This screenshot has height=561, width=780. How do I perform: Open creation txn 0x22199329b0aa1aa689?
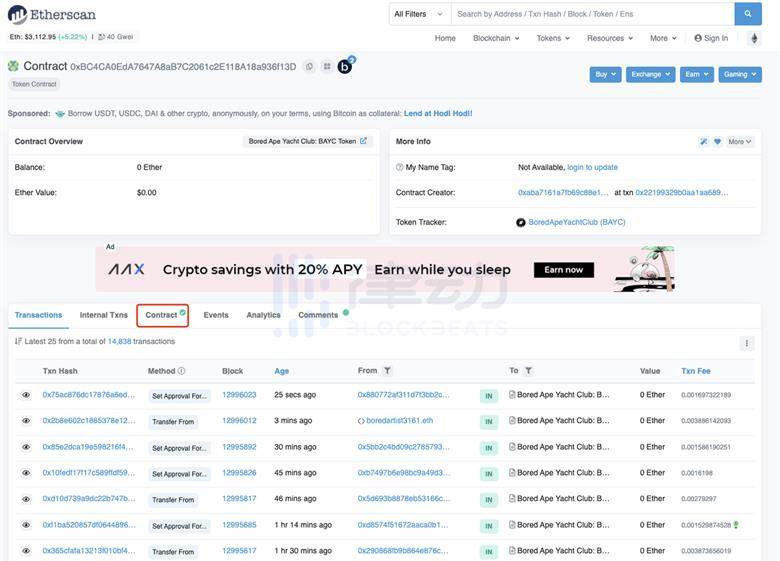click(x=682, y=192)
